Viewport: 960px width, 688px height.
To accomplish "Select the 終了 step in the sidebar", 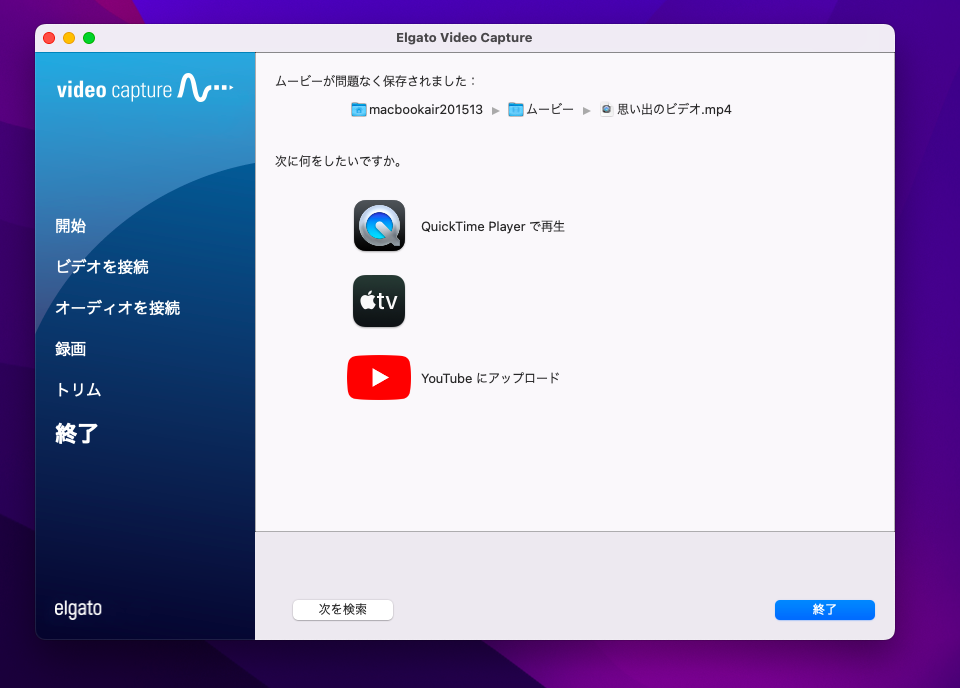I will click(x=77, y=434).
